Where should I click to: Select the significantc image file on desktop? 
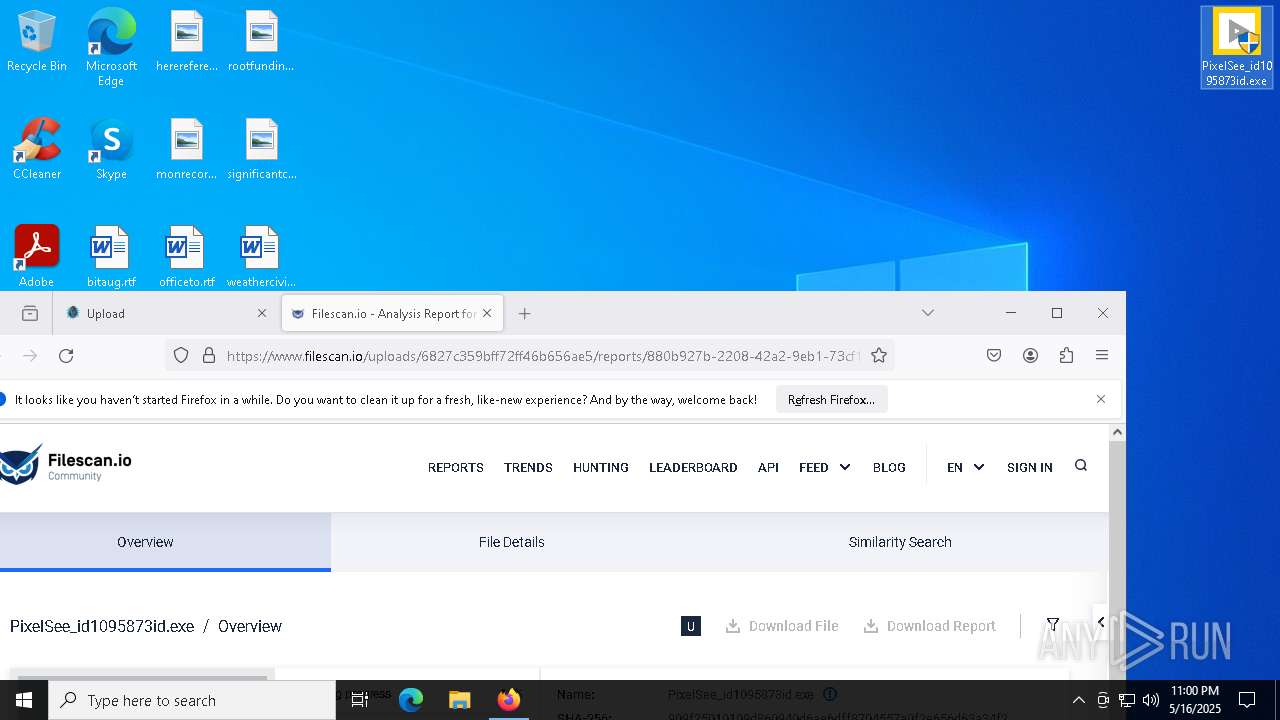click(x=261, y=150)
